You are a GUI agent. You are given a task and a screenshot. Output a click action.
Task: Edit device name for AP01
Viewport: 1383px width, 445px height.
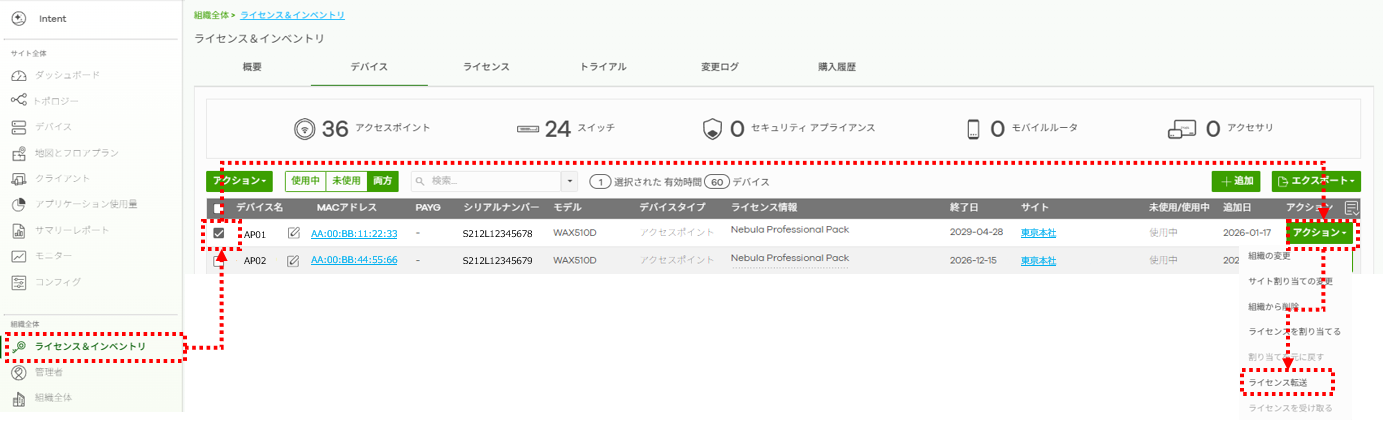(x=294, y=233)
